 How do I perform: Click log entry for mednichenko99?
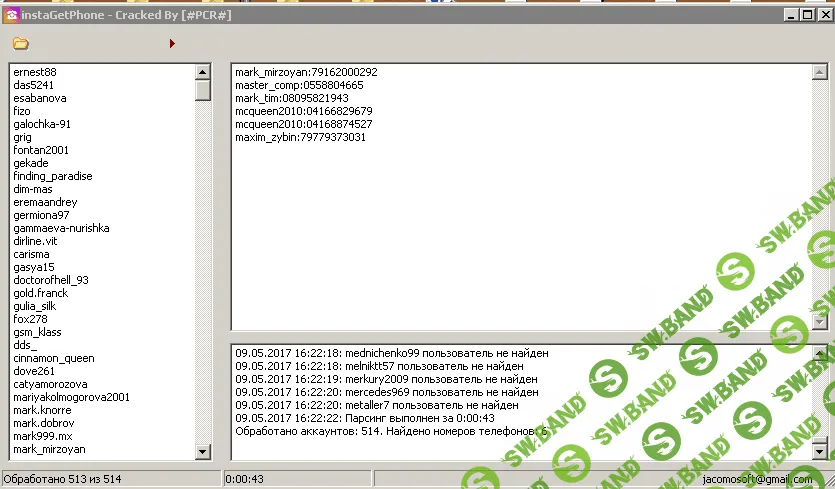coord(392,353)
